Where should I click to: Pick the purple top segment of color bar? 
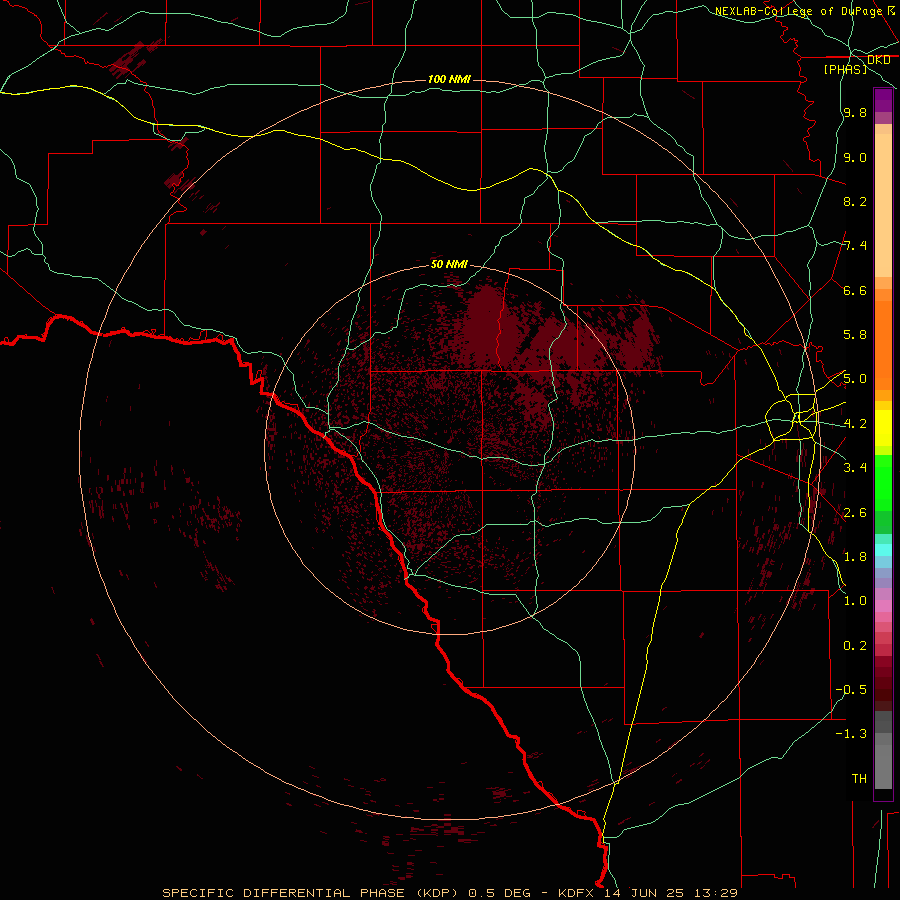tap(883, 100)
